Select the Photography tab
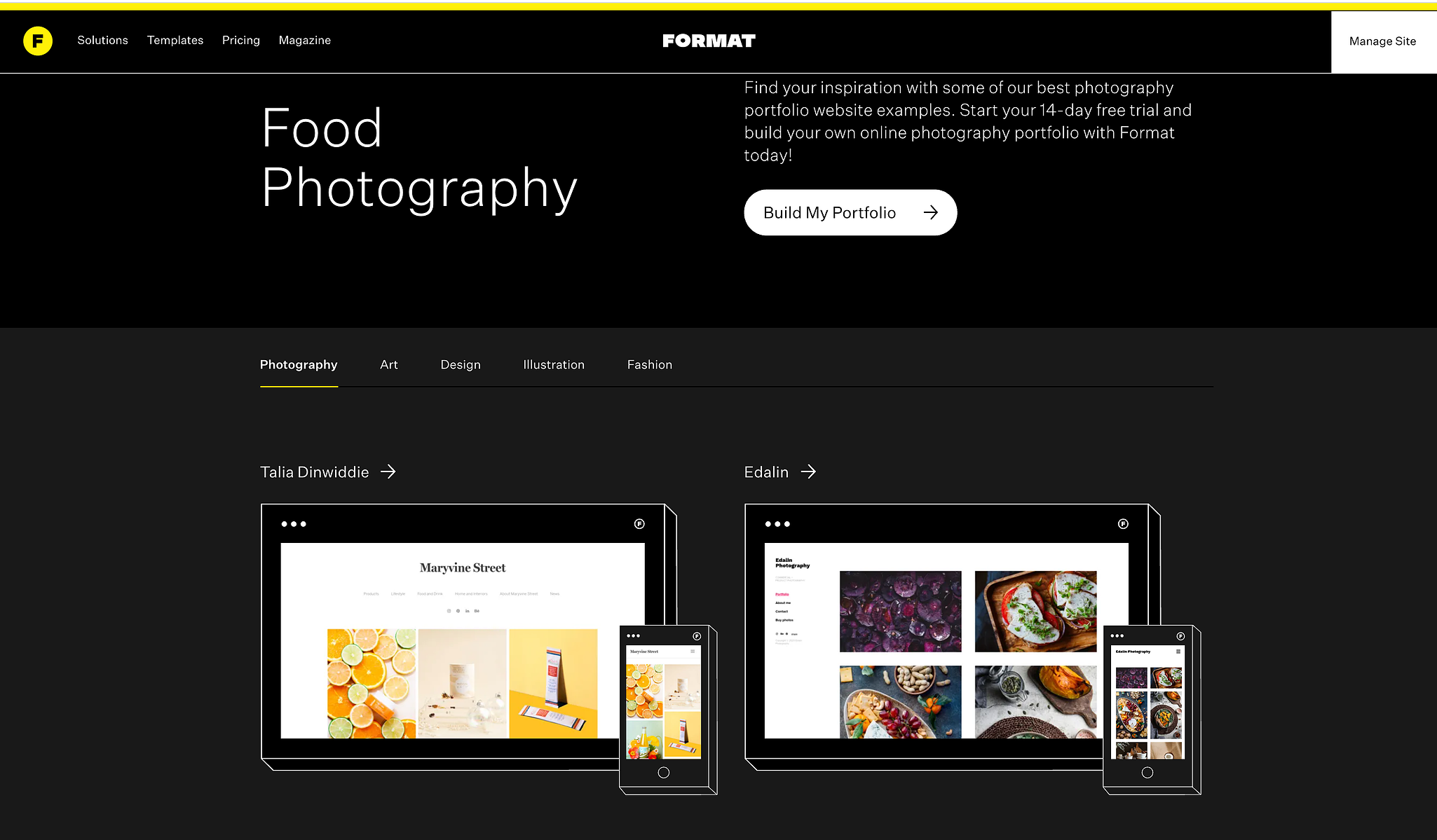The image size is (1437, 840). pos(299,365)
